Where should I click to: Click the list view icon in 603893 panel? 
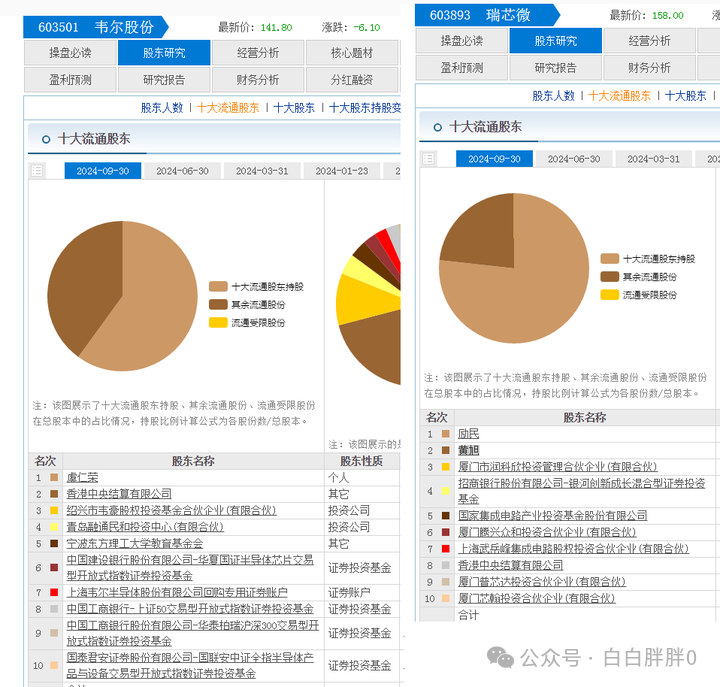(428, 159)
